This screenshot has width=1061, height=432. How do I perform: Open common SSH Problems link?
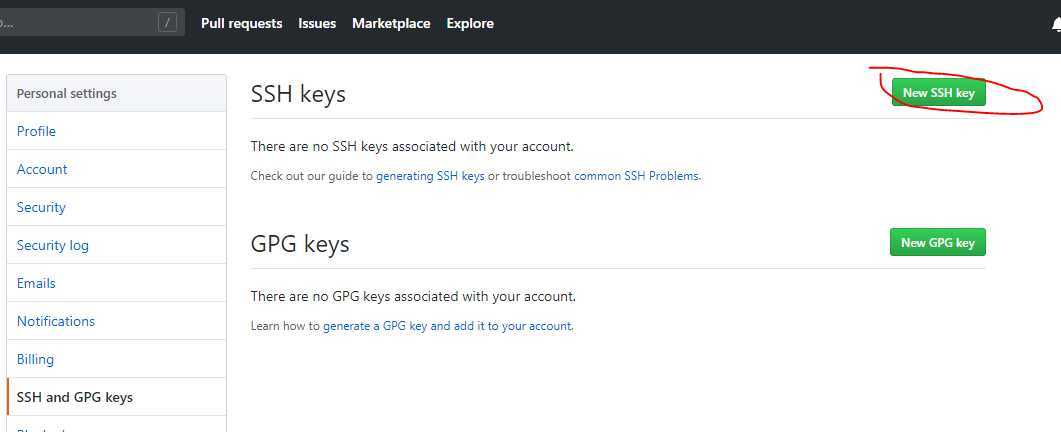point(636,176)
